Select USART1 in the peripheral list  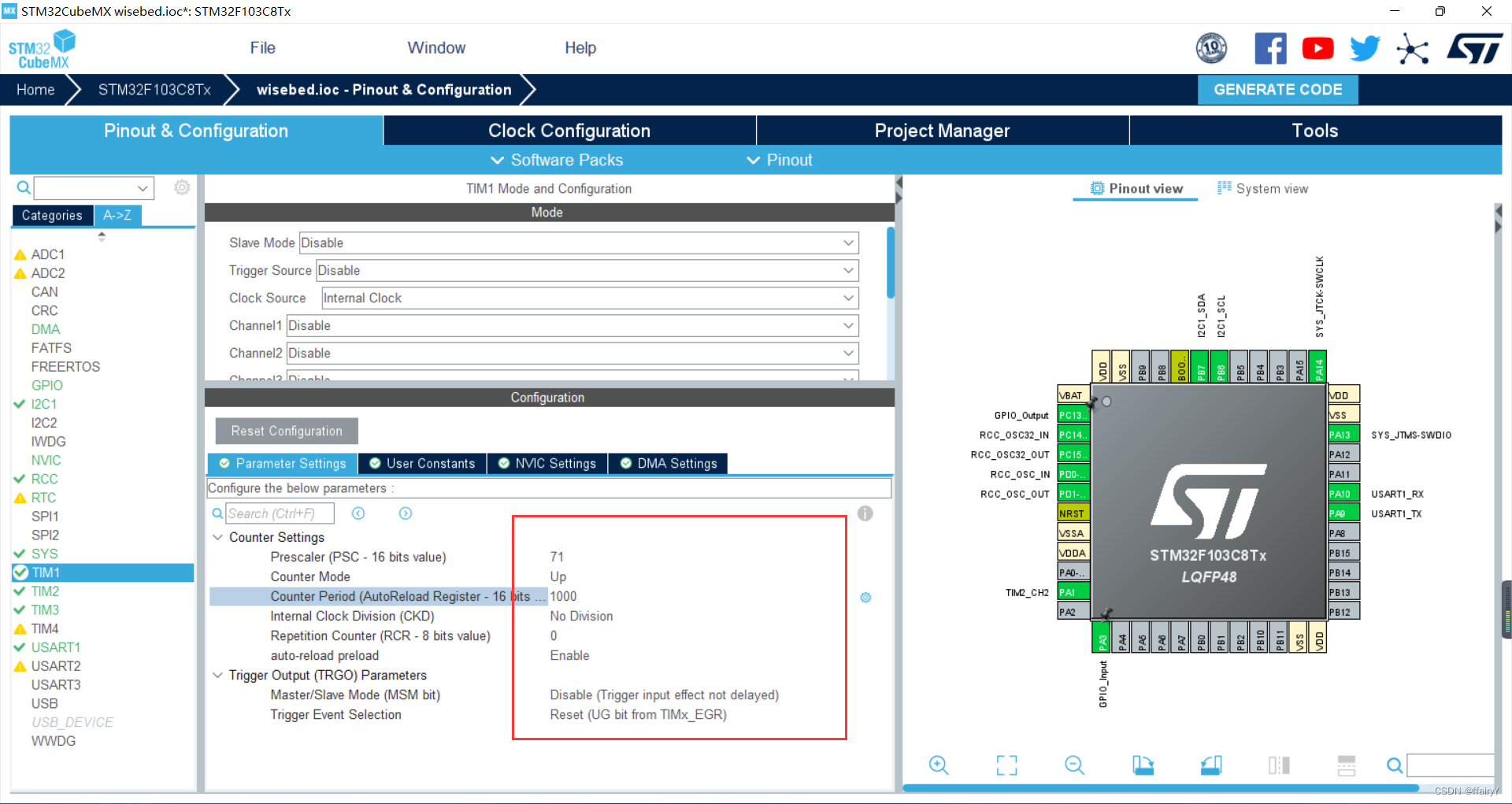point(55,647)
